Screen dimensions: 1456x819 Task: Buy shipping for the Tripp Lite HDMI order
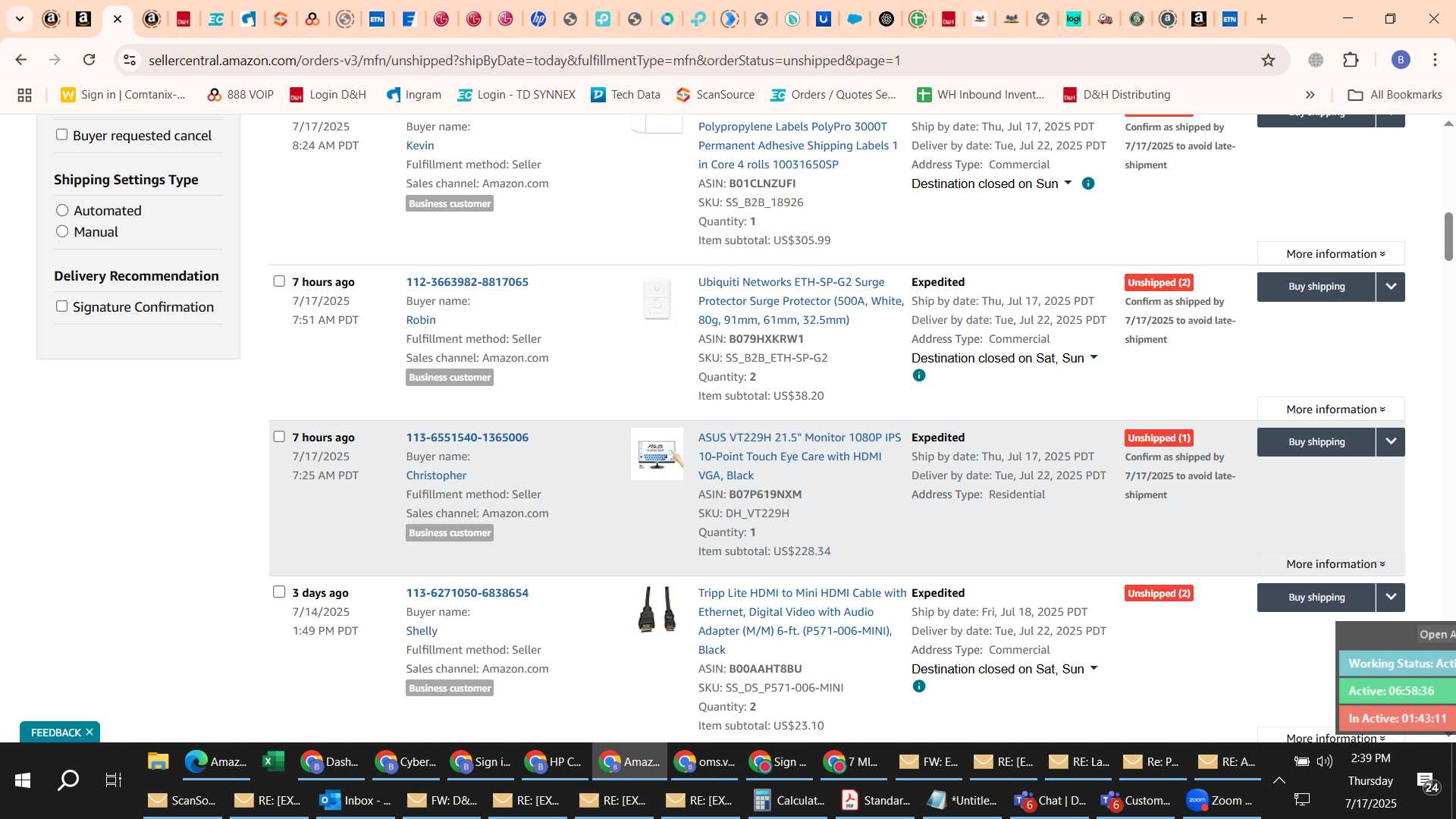(1316, 598)
